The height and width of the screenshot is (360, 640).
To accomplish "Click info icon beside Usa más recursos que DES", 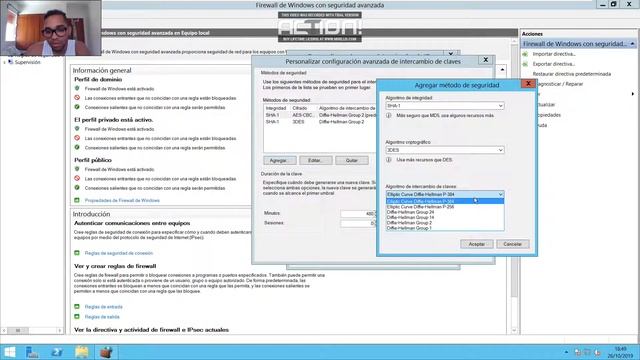I will coord(389,160).
